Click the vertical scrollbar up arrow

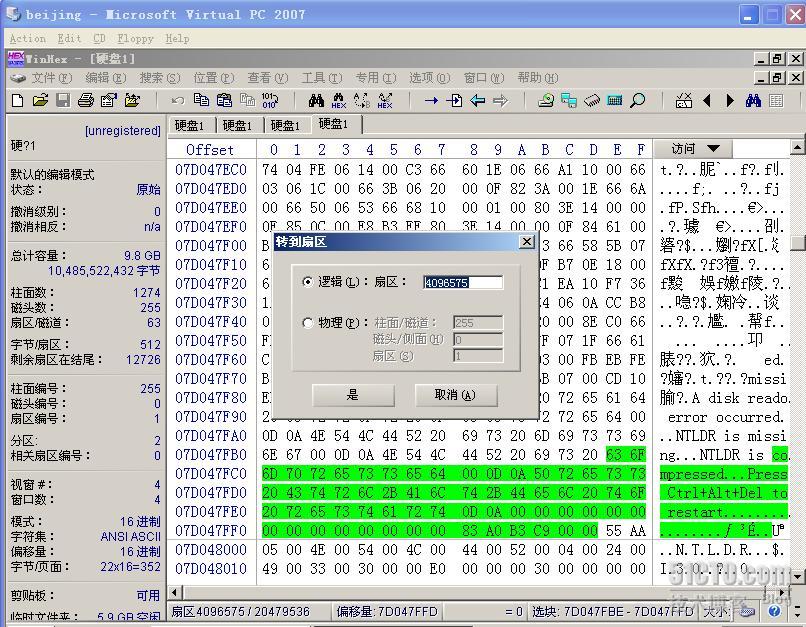point(797,148)
